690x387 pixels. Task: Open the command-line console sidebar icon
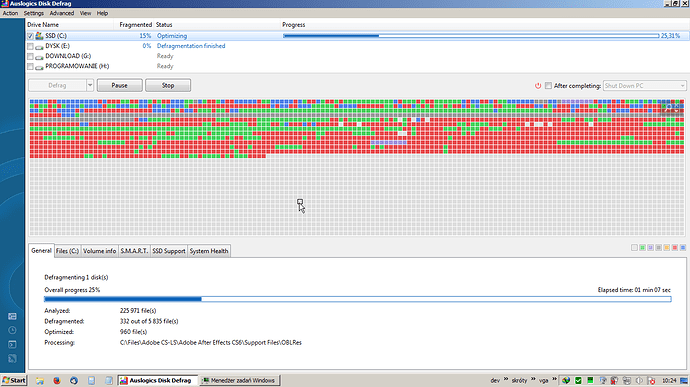click(x=12, y=345)
